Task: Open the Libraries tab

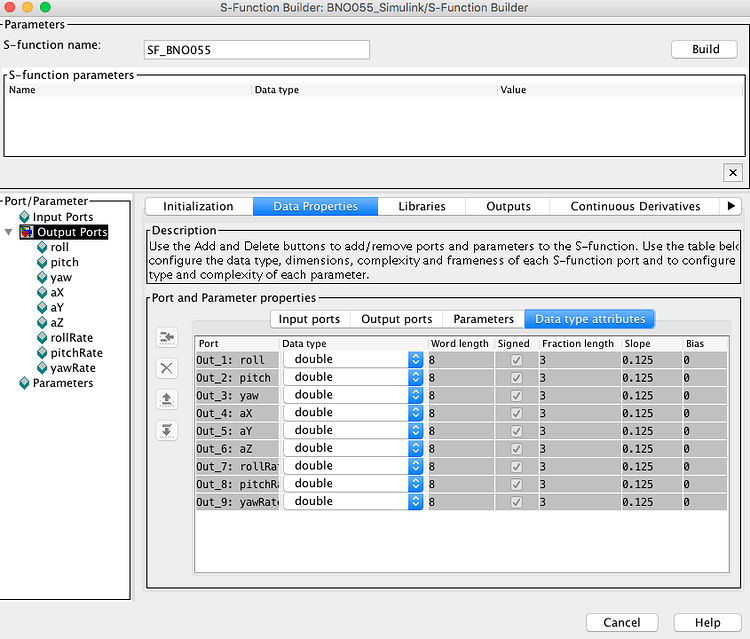Action: tap(421, 206)
